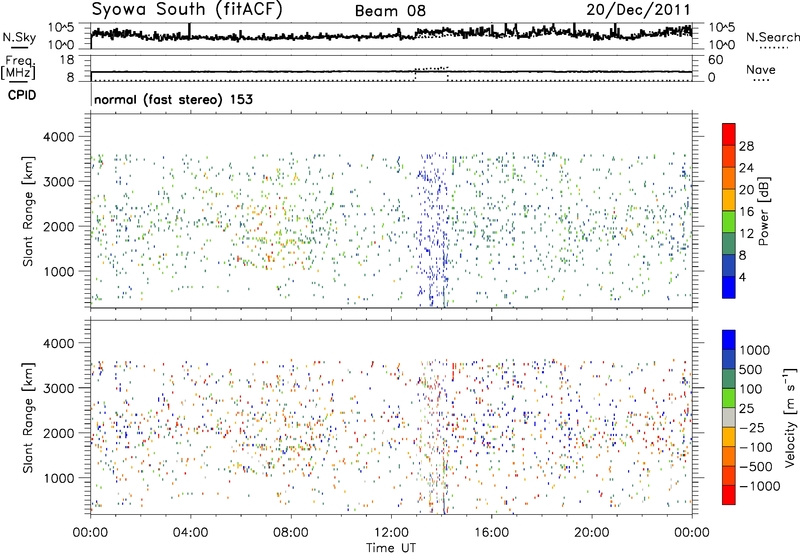Click the '500' velocity color bar value
This screenshot has width=800, height=554.
pos(751,369)
